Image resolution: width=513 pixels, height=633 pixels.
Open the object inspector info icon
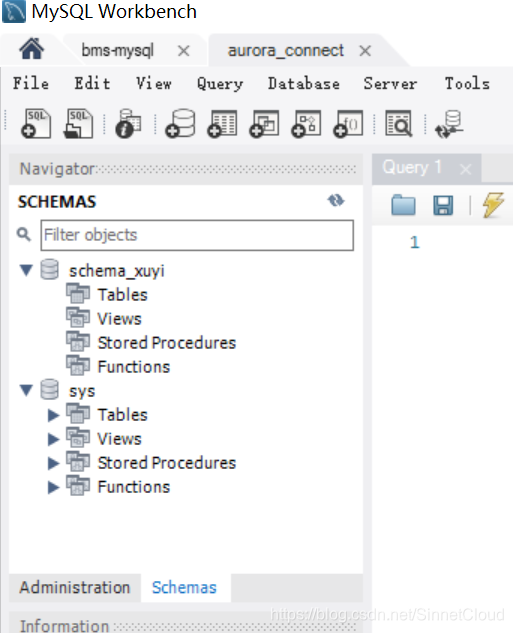(128, 124)
